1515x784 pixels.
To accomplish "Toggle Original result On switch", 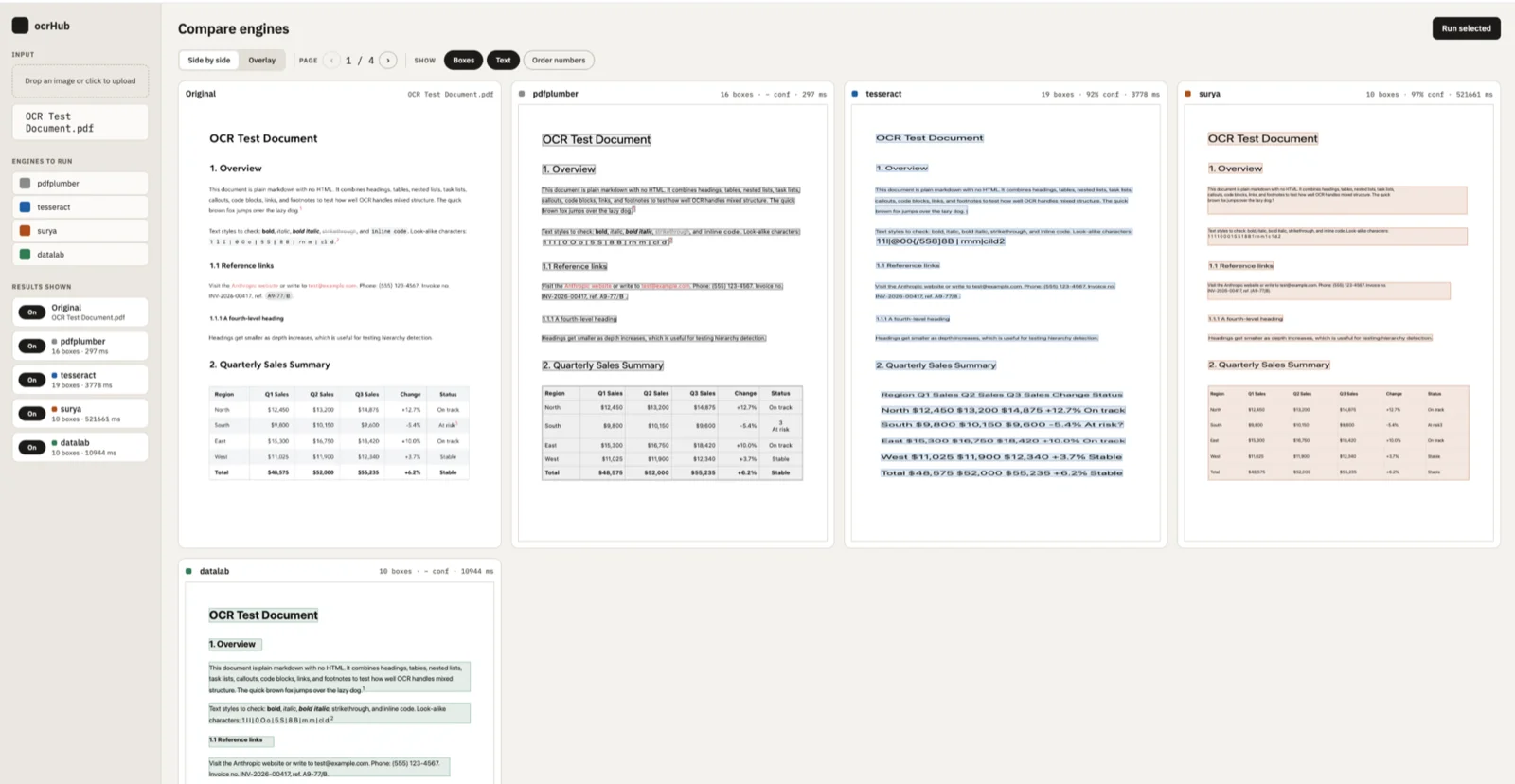I will [32, 312].
